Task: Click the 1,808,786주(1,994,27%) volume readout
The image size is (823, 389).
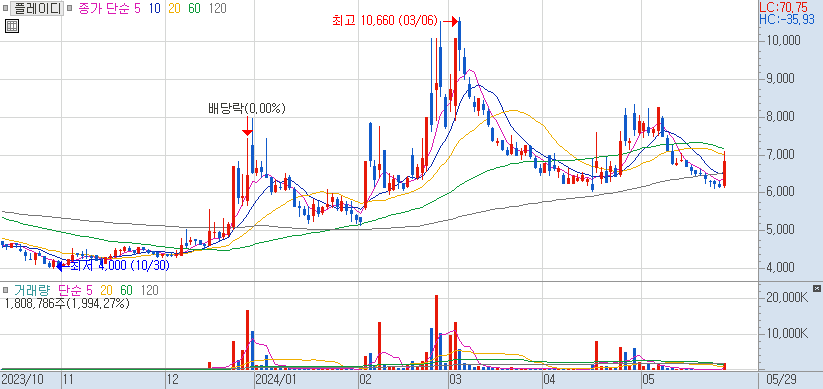Action: (x=67, y=303)
